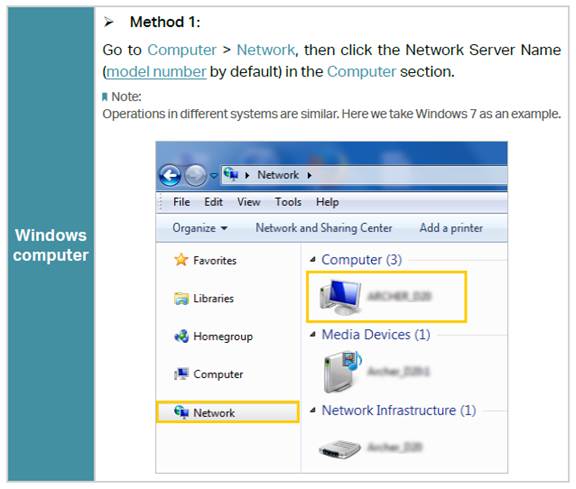Collapse the Network Infrastructure (1) group
Viewport: 576px width, 489px height.
click(313, 410)
